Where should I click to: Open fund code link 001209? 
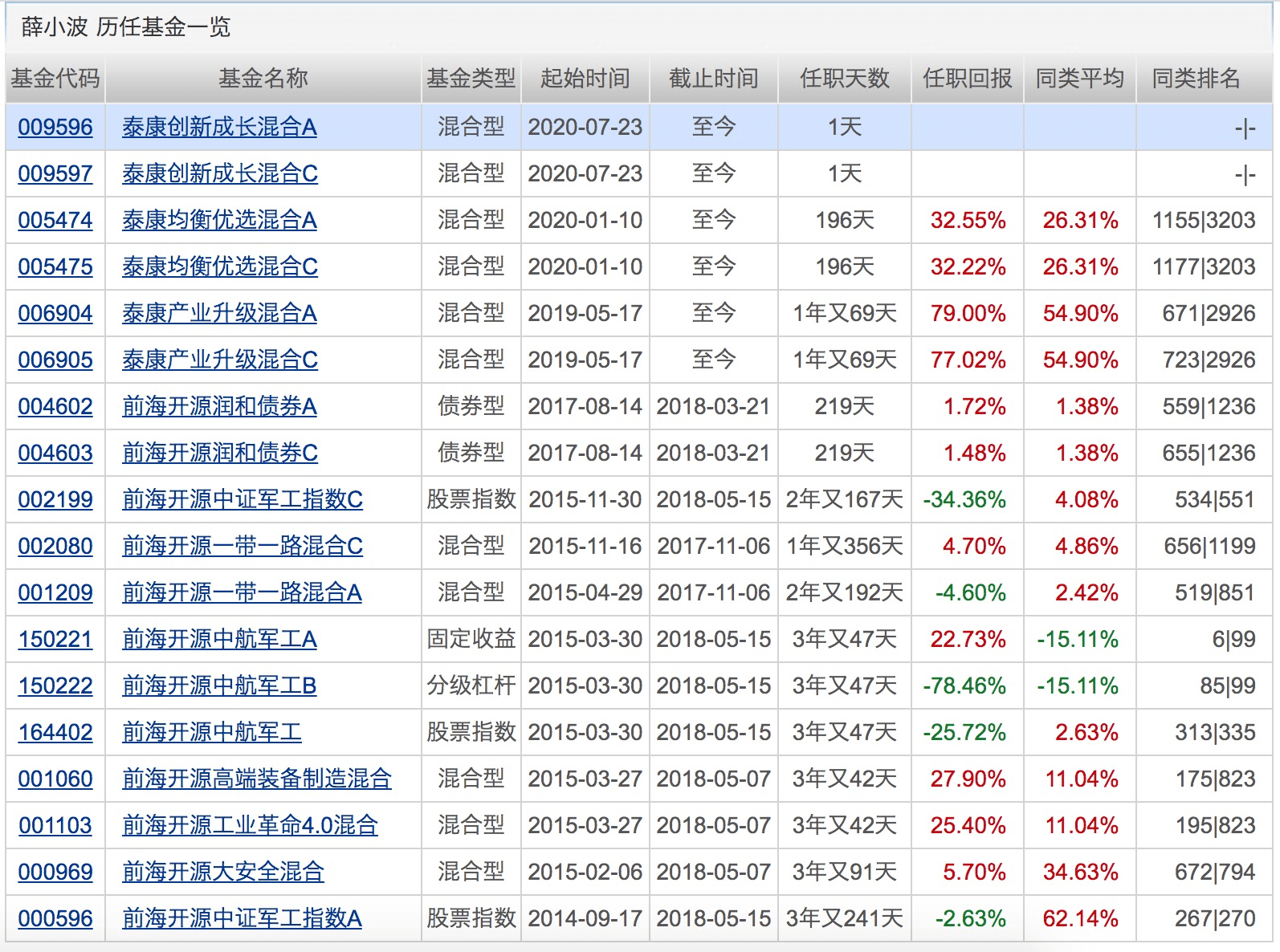[x=55, y=592]
